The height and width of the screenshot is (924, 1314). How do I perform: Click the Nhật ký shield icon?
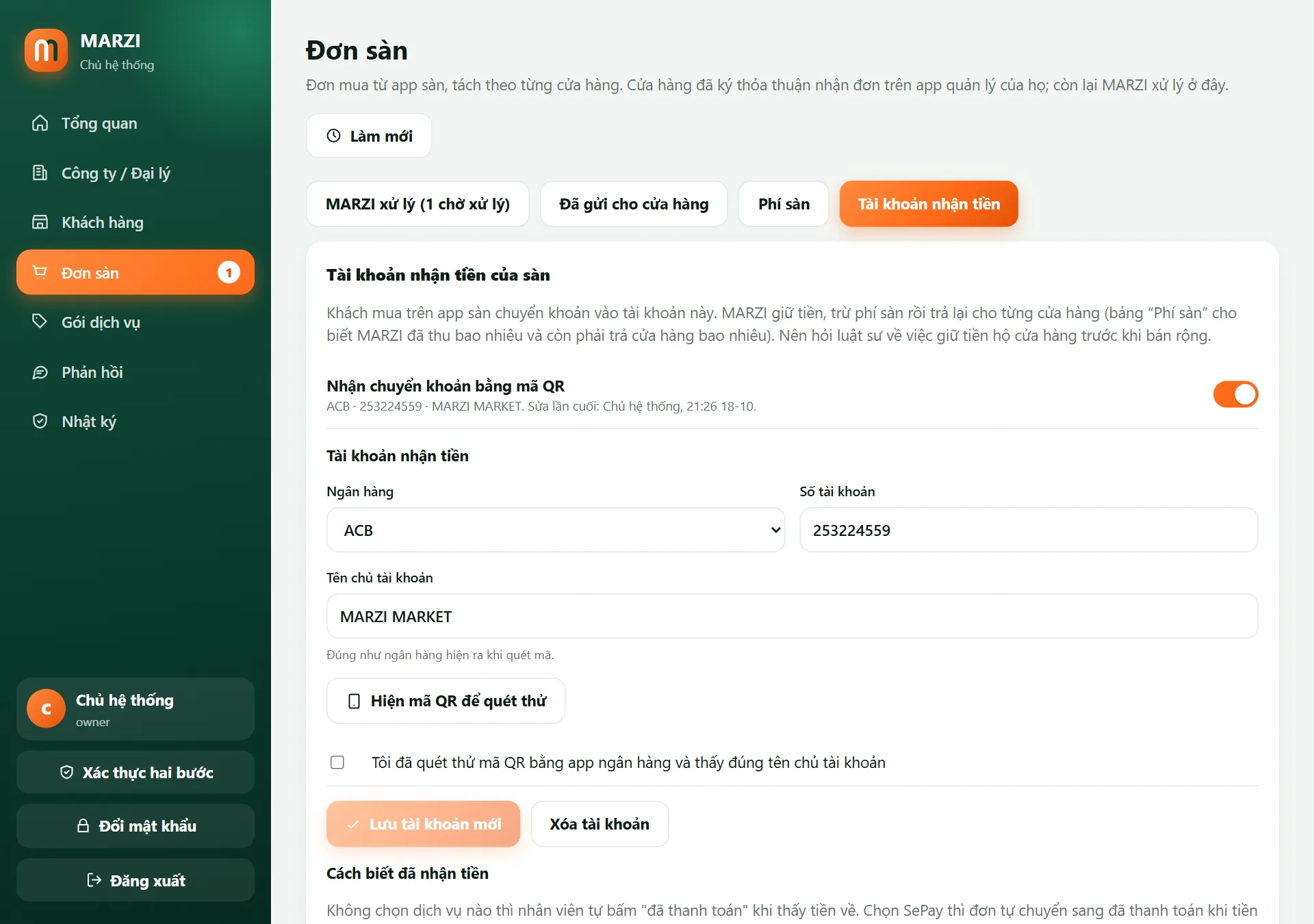pos(40,421)
